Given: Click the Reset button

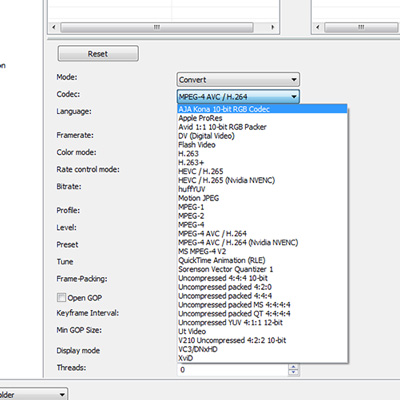Looking at the screenshot, I should (x=98, y=54).
